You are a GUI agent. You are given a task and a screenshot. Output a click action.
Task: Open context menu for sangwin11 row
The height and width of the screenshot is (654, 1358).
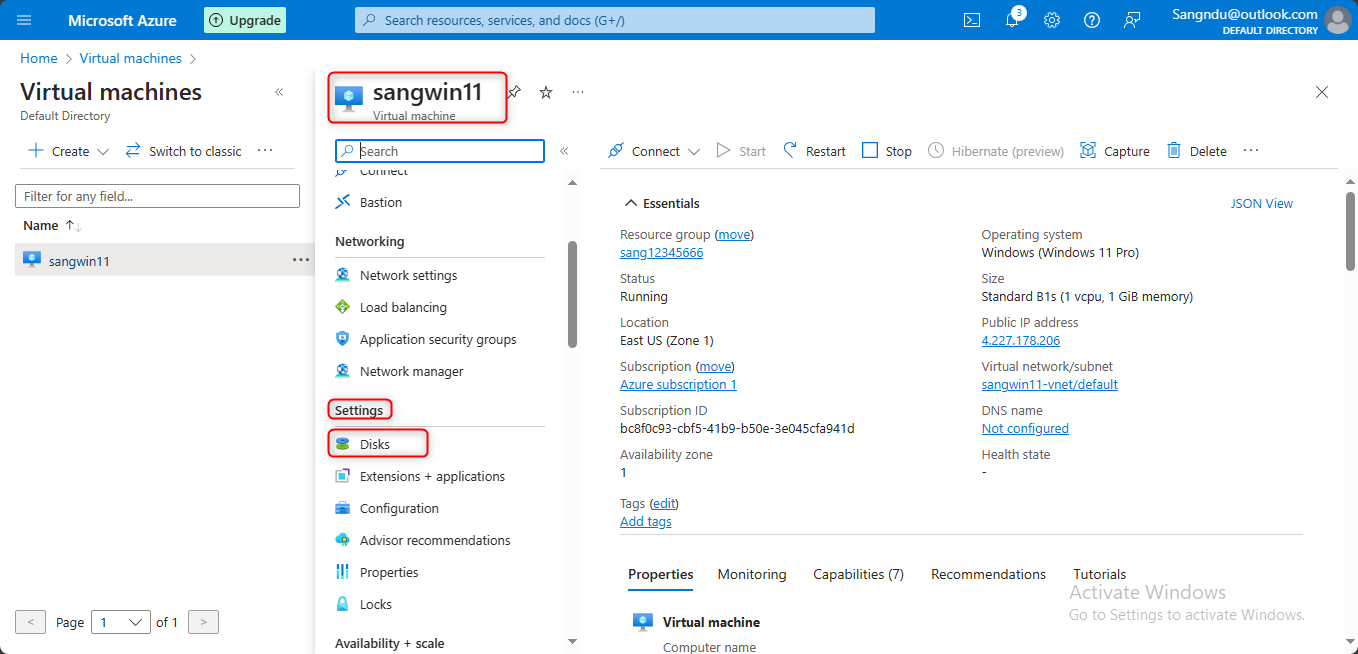click(x=301, y=260)
